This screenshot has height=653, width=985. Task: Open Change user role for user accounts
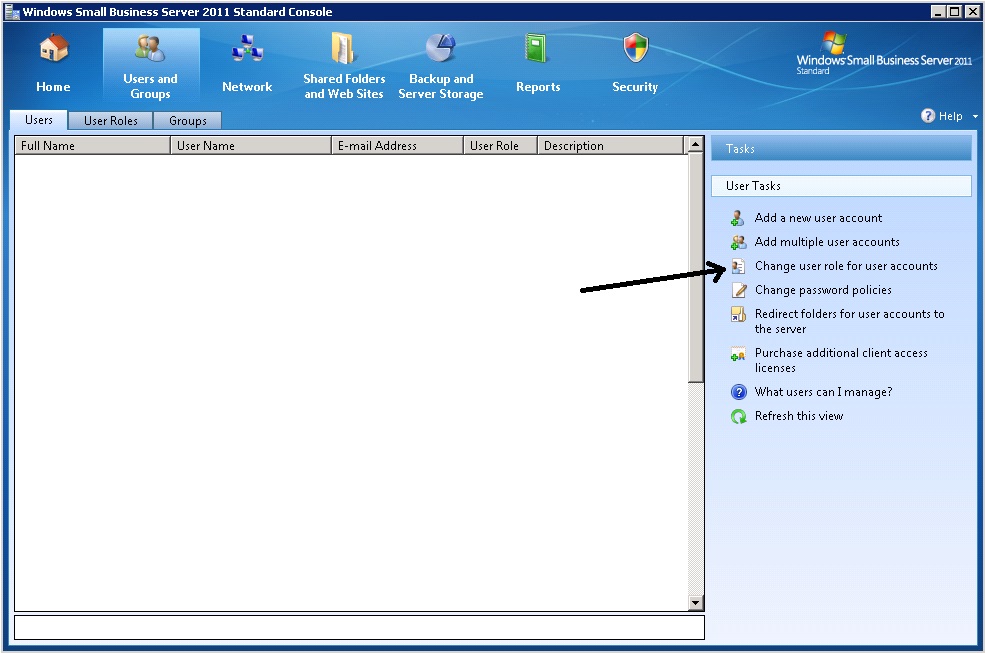(x=846, y=266)
